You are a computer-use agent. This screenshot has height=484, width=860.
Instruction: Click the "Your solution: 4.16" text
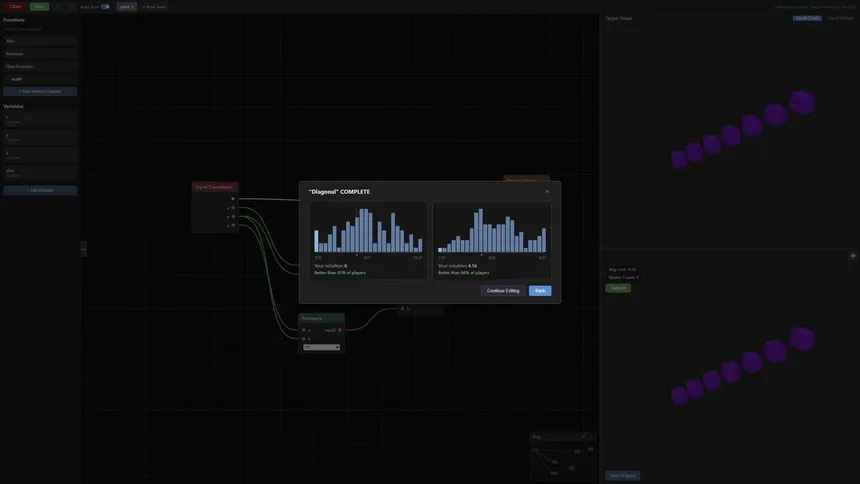coord(457,266)
